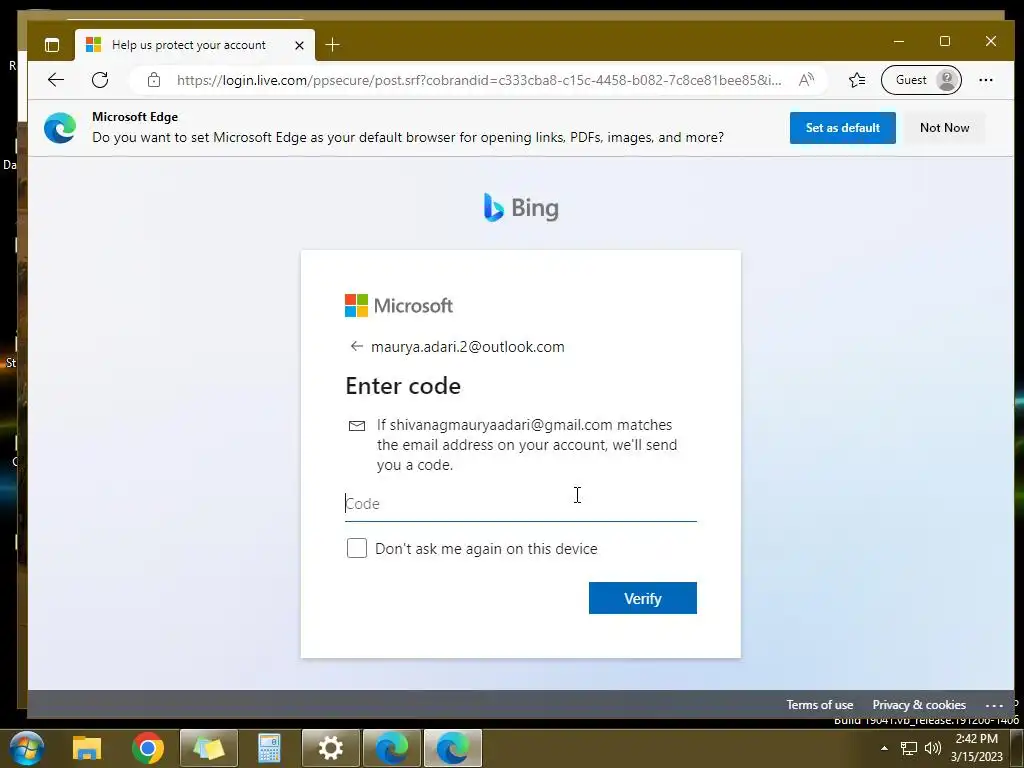View site information lock icon
This screenshot has height=768, width=1024.
(153, 80)
